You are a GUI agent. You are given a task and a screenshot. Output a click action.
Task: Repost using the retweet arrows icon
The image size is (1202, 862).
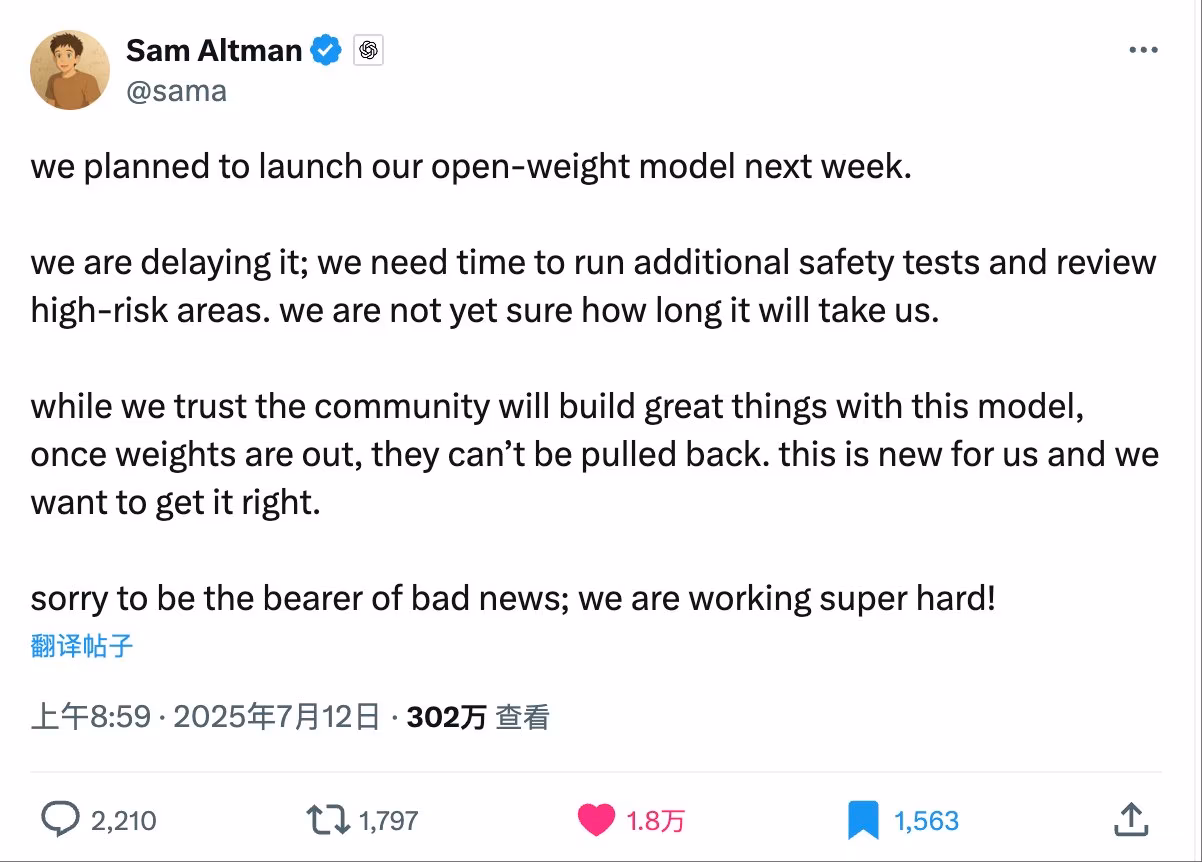(329, 821)
